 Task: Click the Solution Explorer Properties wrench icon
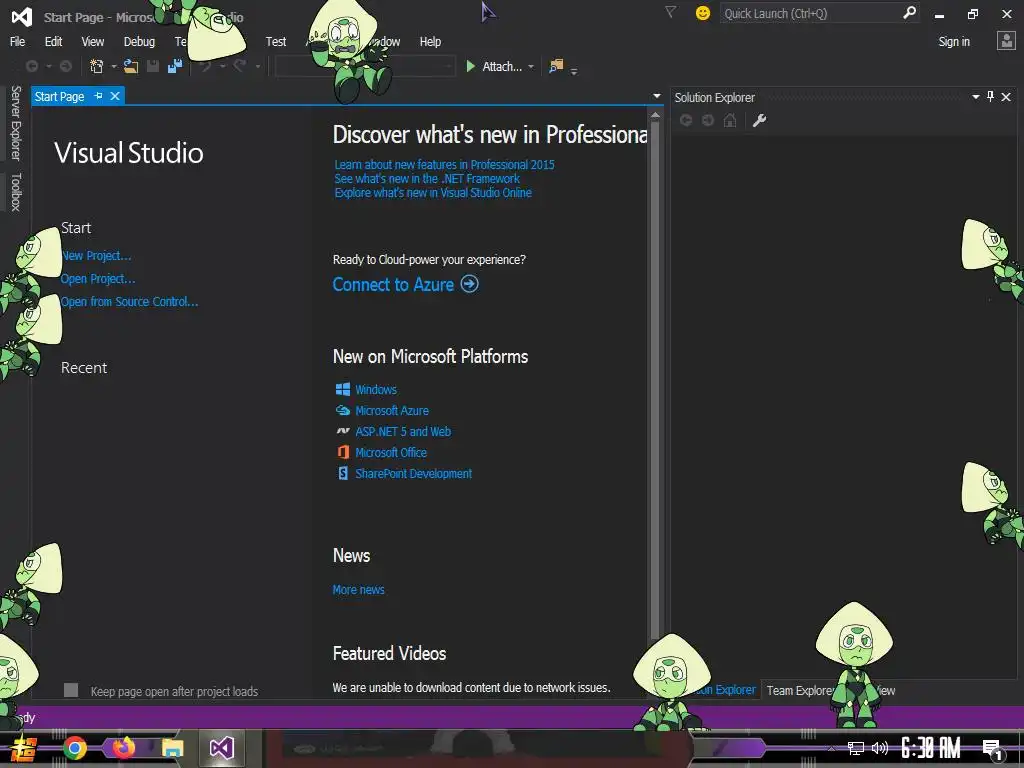tap(759, 120)
